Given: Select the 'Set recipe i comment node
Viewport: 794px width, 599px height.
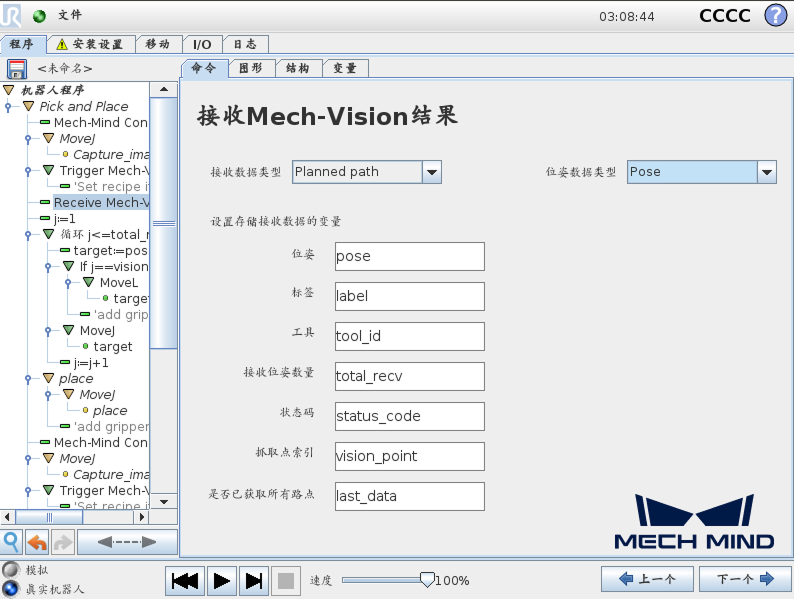Looking at the screenshot, I should [x=111, y=186].
